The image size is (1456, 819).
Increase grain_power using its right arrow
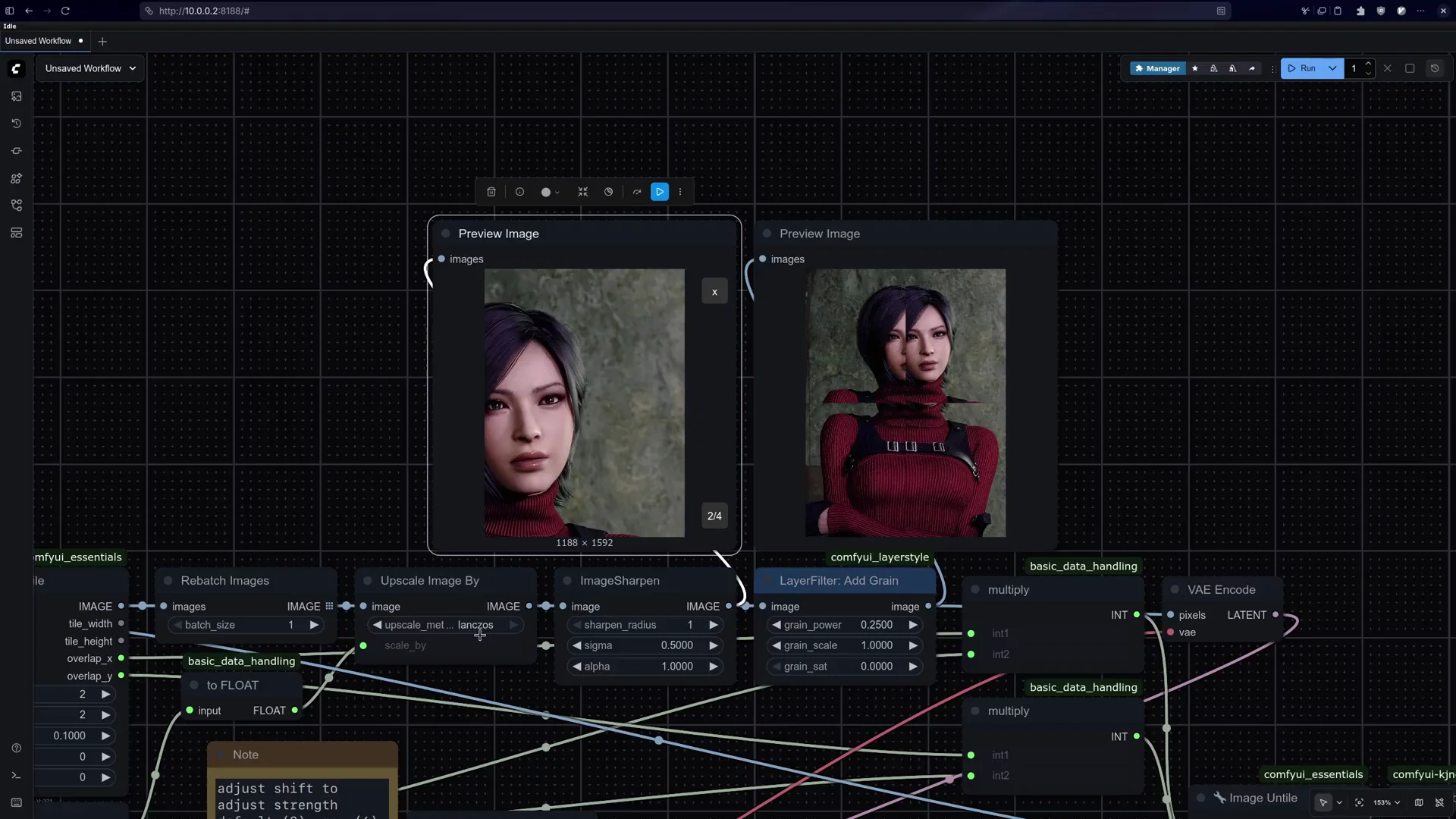913,625
